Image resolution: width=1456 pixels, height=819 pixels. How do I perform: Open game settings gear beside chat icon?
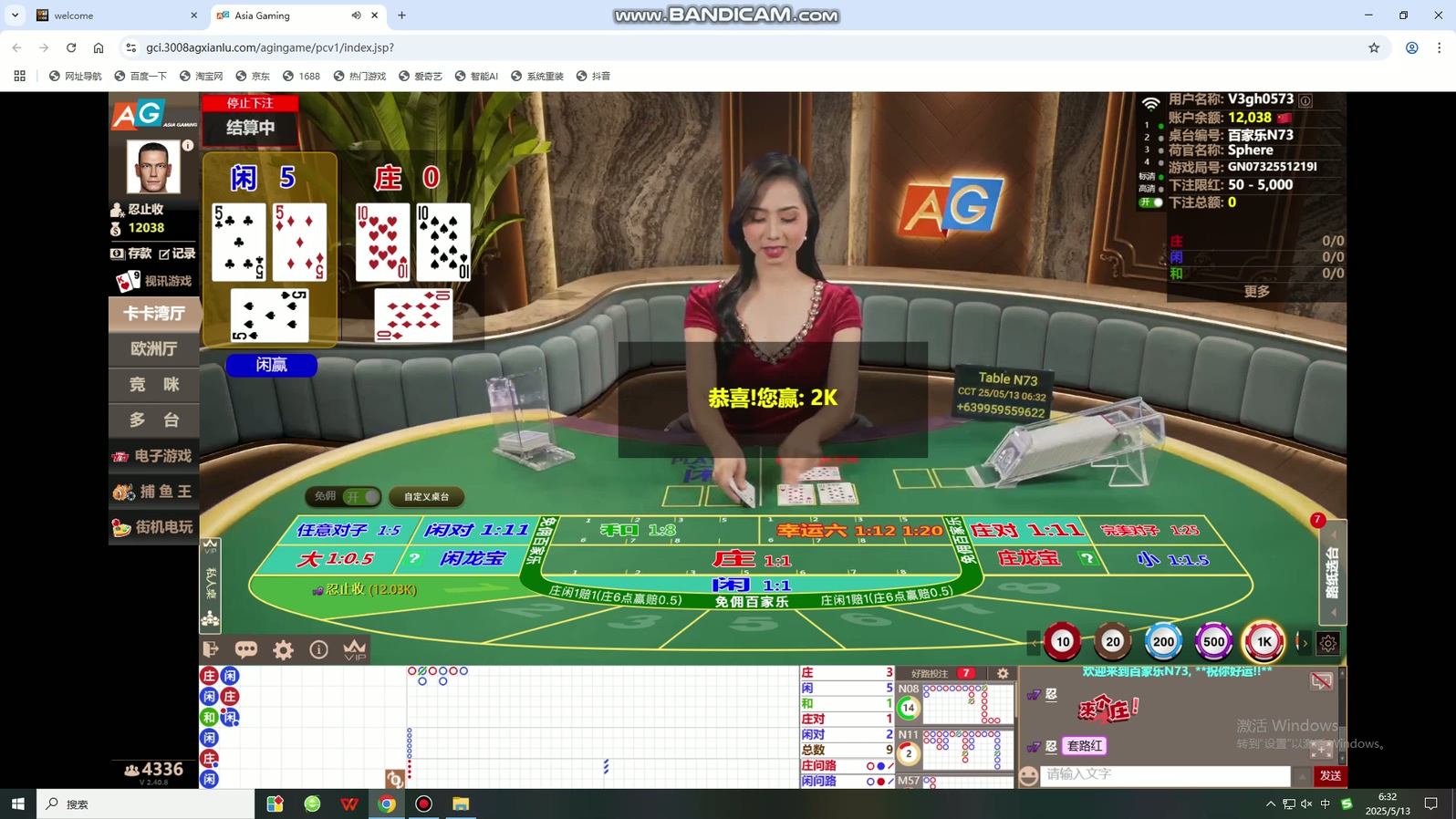click(283, 649)
